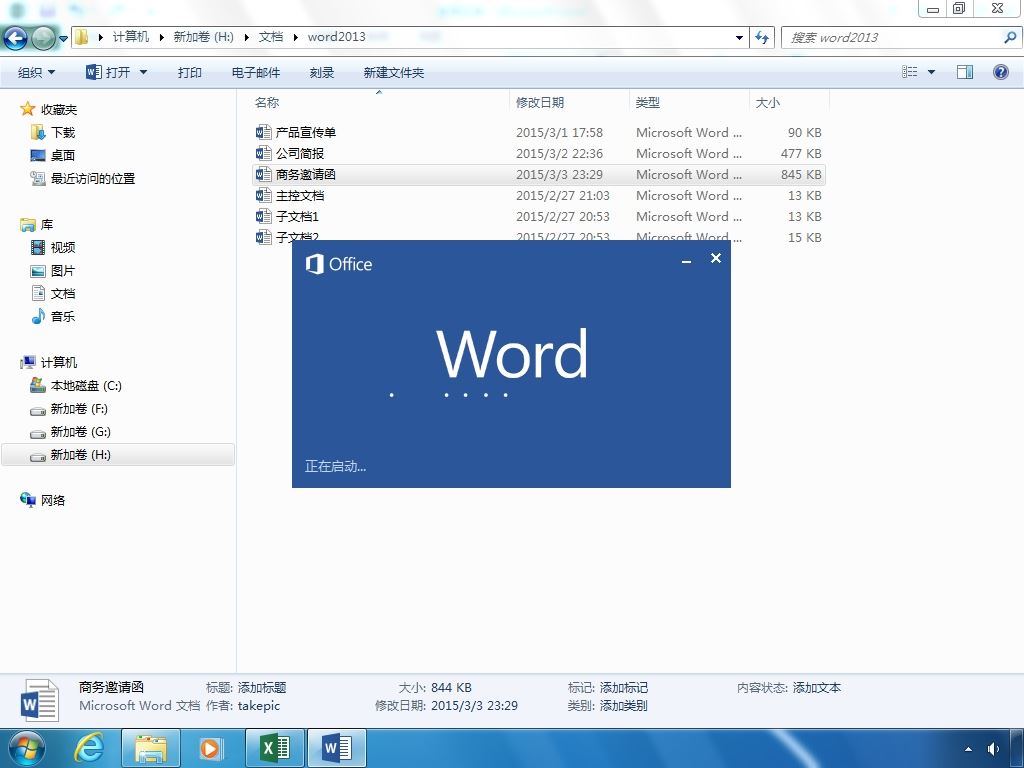Image resolution: width=1024 pixels, height=768 pixels.
Task: Open the 图片 library
Action: coord(63,270)
